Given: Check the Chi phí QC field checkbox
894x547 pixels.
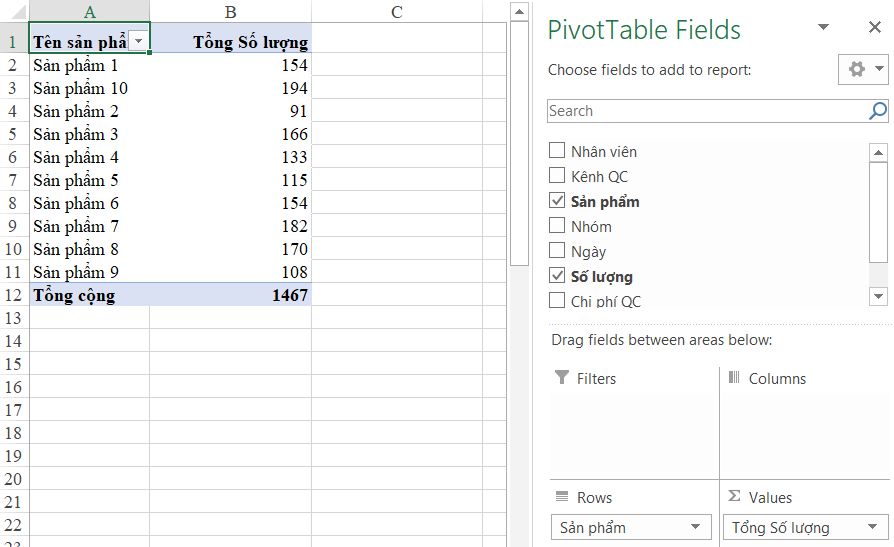Looking at the screenshot, I should click(x=556, y=301).
